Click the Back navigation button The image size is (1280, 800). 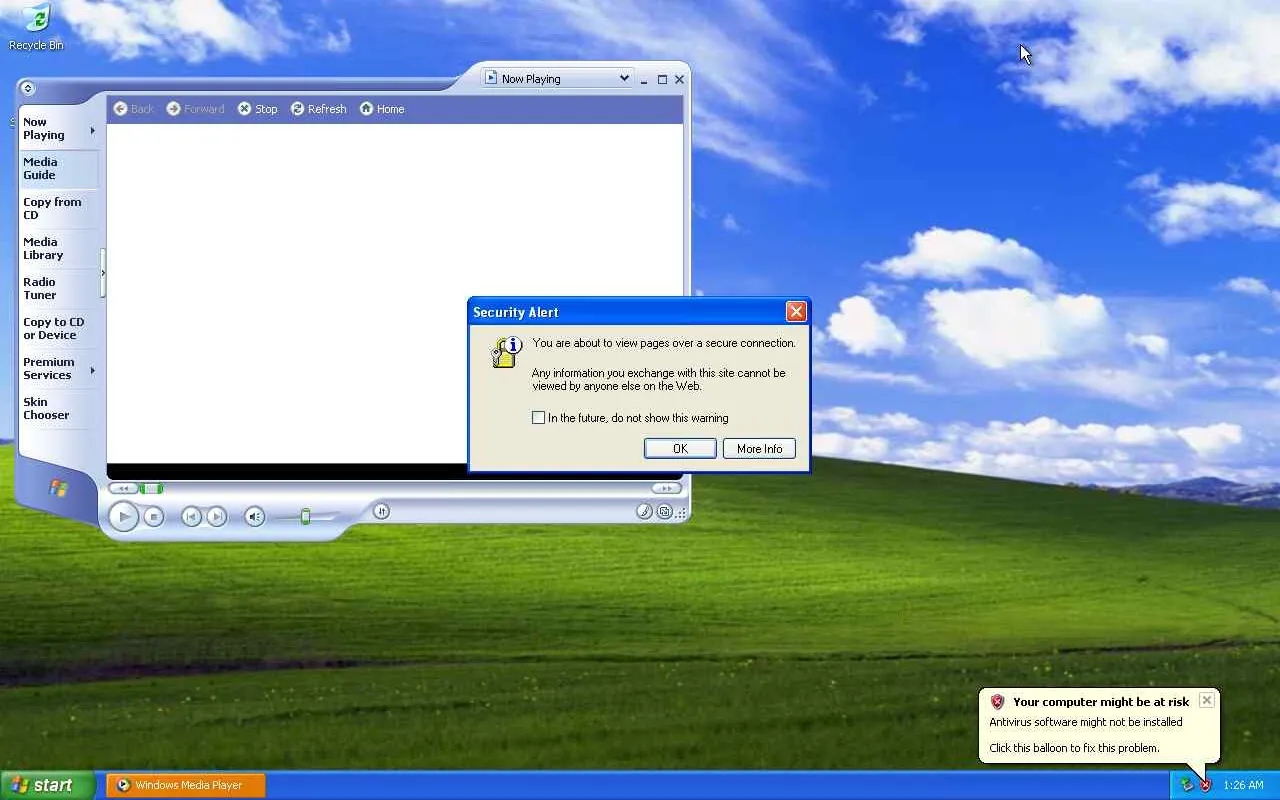pos(134,109)
